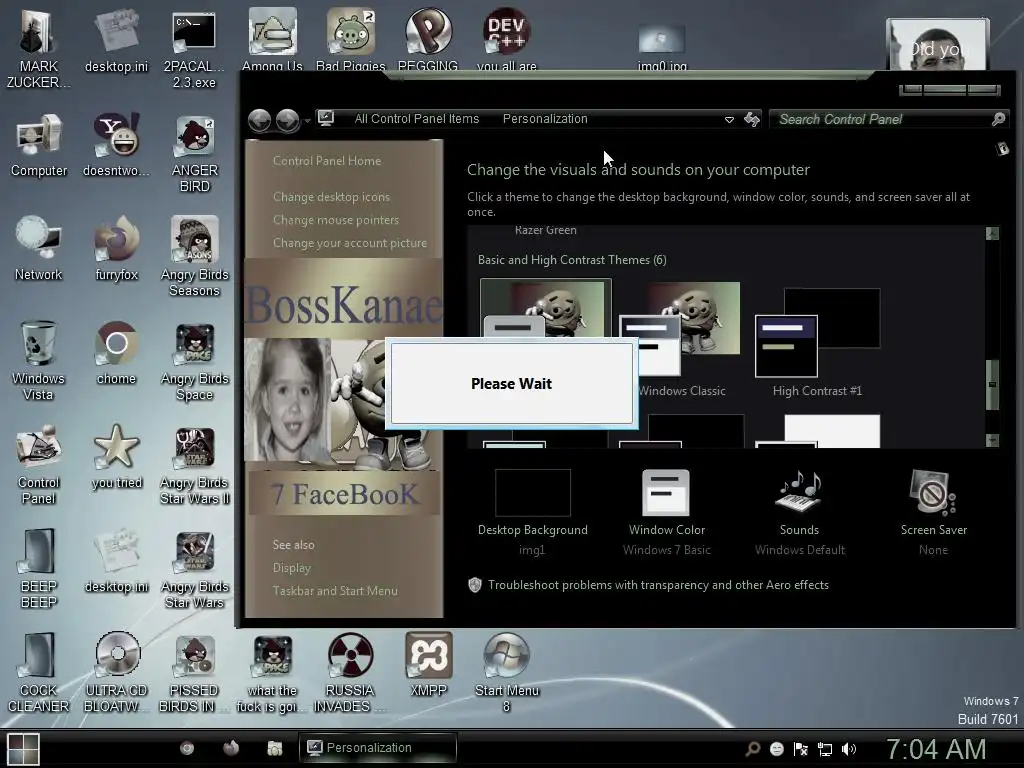Launch the Bad Piggies desktop shortcut
This screenshot has height=768, width=1024.
click(x=351, y=39)
